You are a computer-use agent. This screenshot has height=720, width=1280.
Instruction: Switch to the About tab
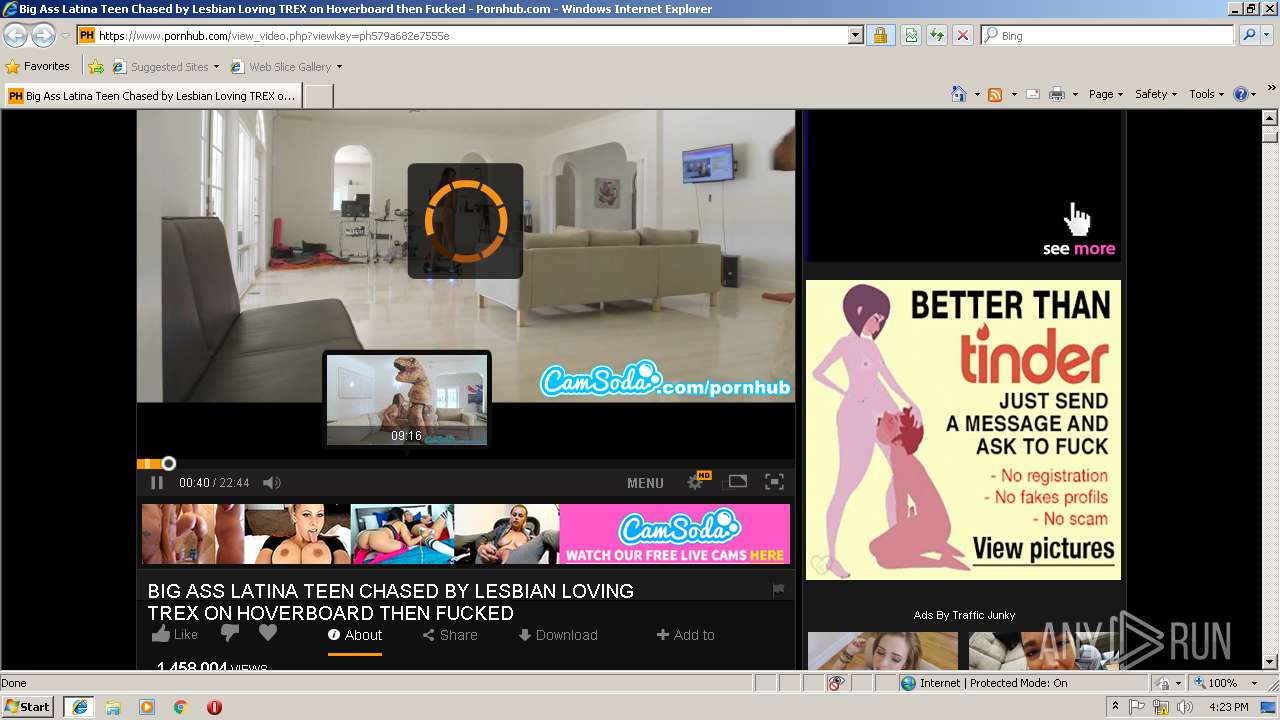[355, 635]
